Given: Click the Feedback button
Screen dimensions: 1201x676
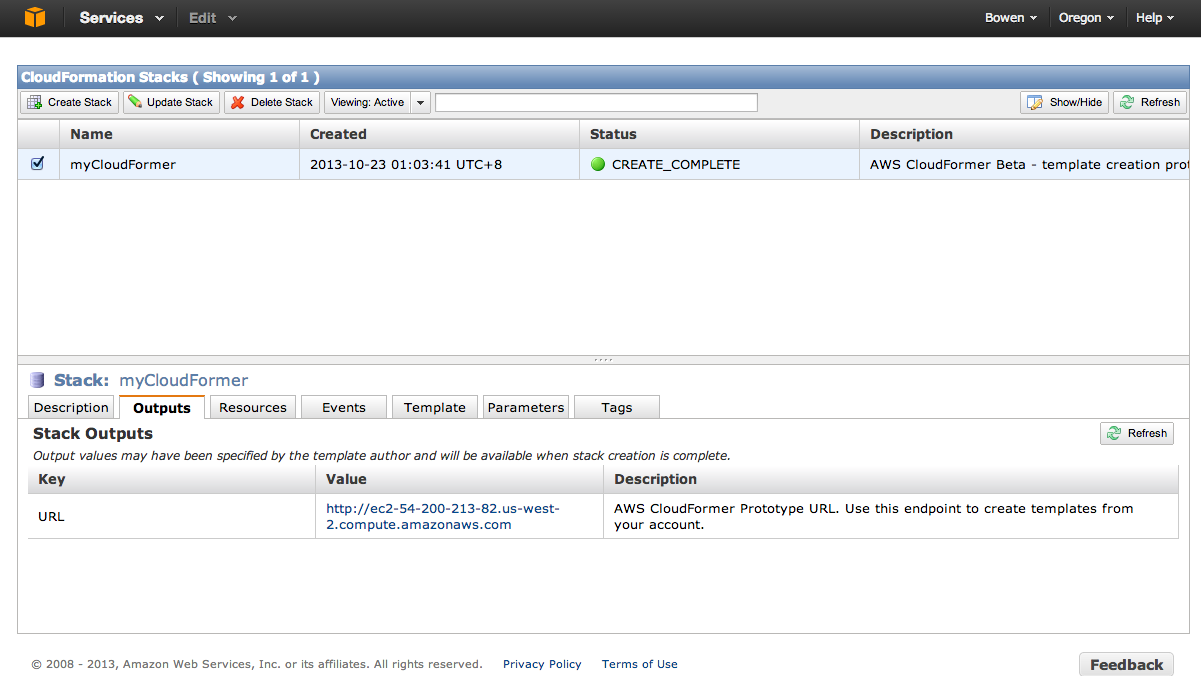Looking at the screenshot, I should pyautogui.click(x=1126, y=664).
